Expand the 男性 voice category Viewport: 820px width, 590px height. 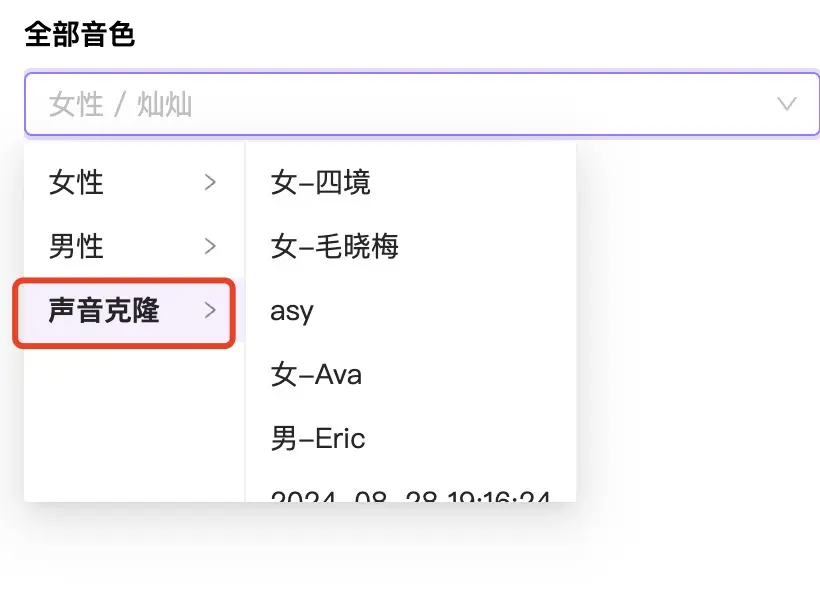click(134, 246)
